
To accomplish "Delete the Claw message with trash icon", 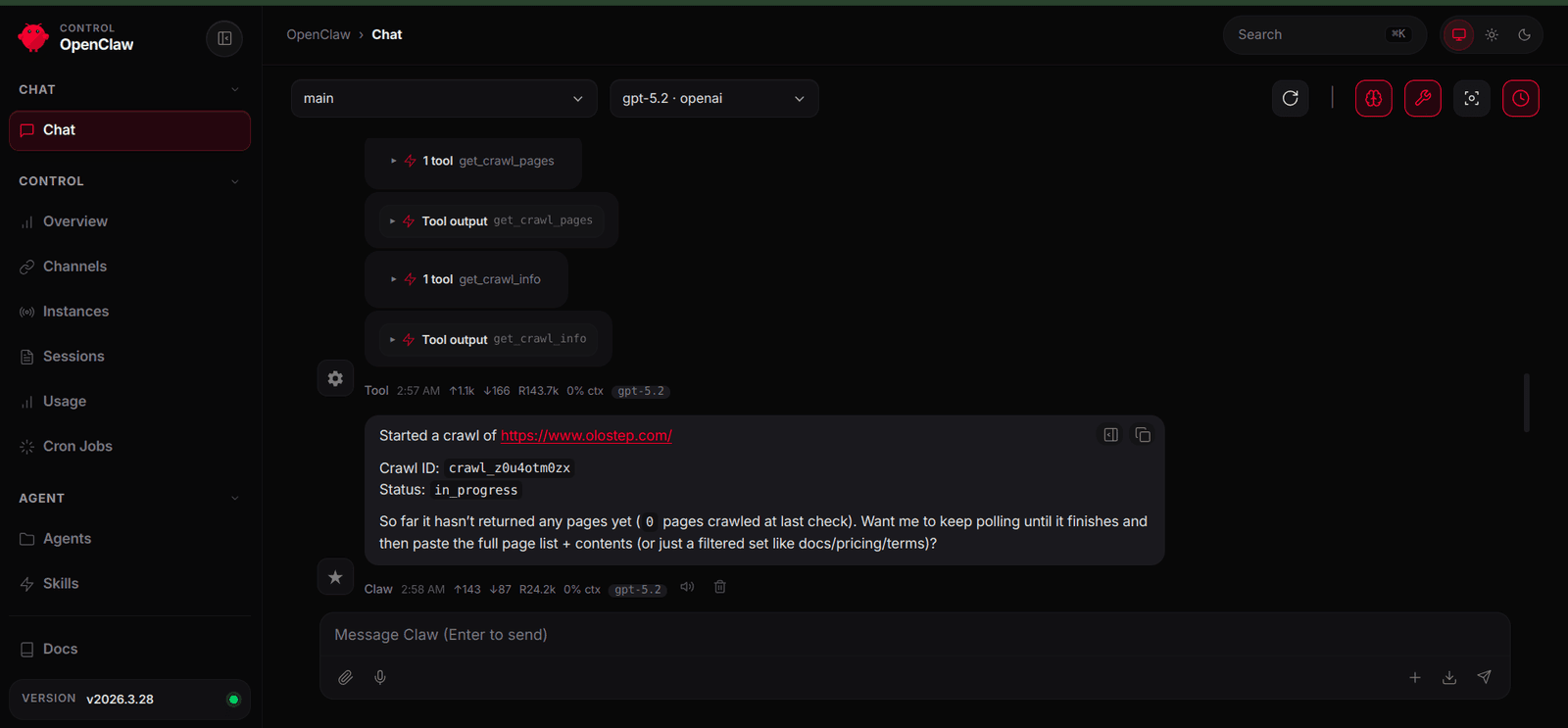I will tap(720, 587).
